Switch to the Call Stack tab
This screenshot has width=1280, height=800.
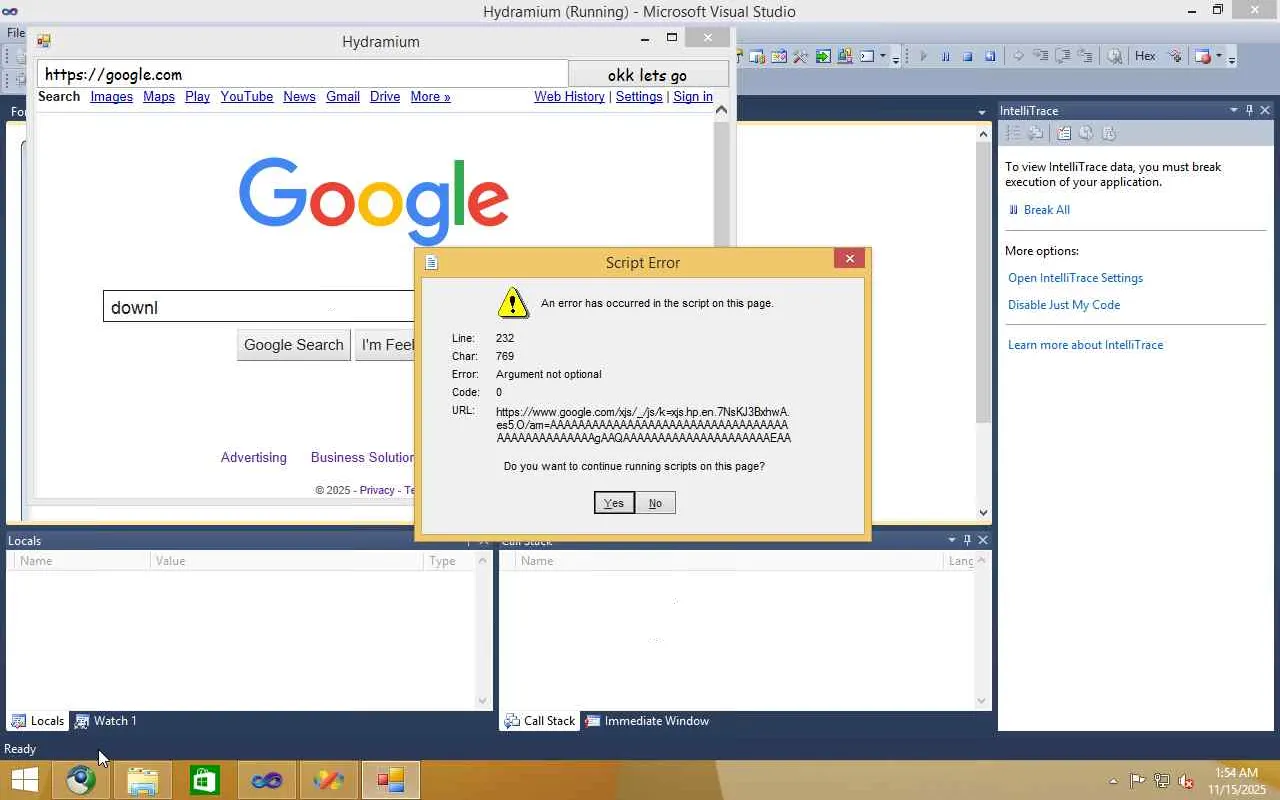pos(540,721)
